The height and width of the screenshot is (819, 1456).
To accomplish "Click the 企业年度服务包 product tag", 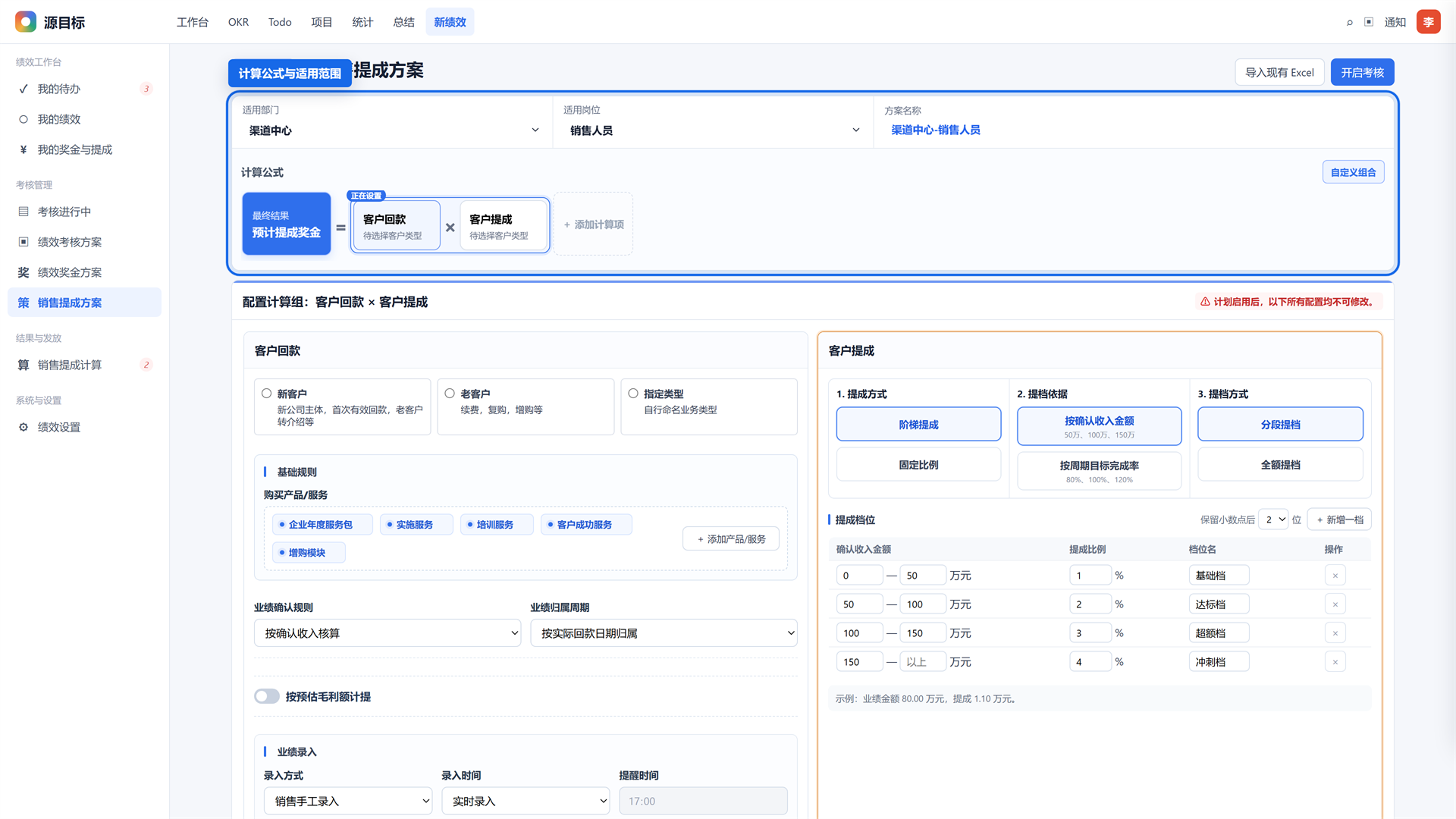I will point(322,525).
